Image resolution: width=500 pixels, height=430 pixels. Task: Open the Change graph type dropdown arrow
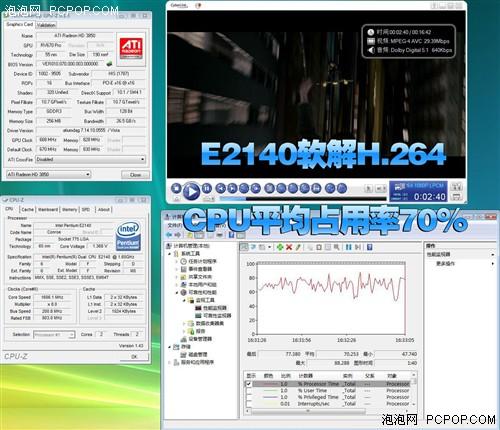(269, 247)
